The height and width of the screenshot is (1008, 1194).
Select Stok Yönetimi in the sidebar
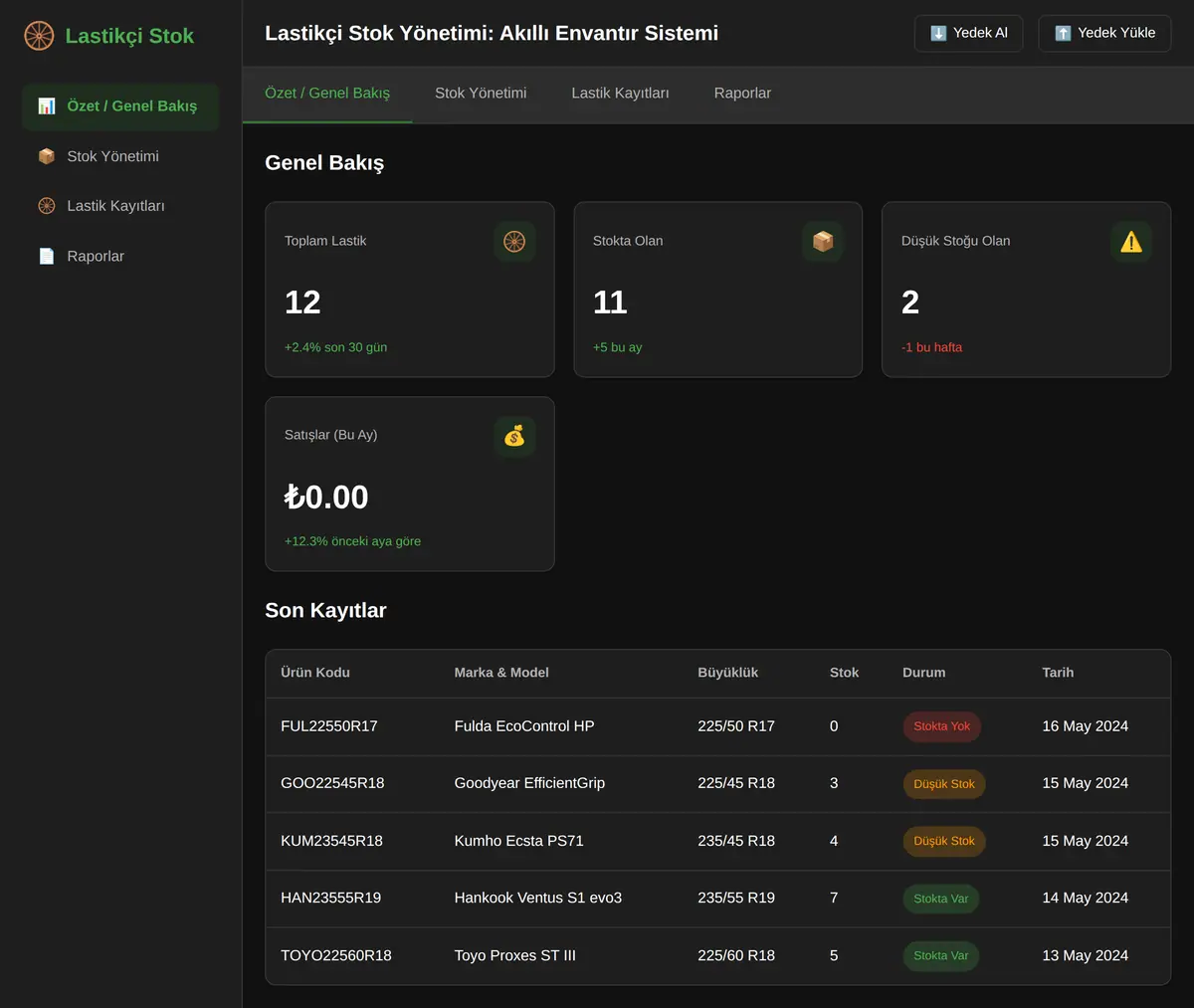click(x=120, y=156)
